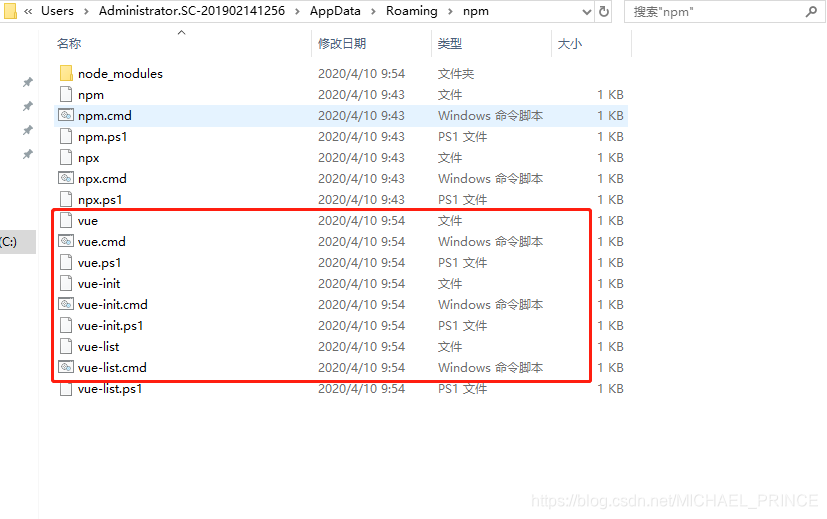827x519 pixels.
Task: Open the node_modules folder icon
Action: pyautogui.click(x=66, y=73)
